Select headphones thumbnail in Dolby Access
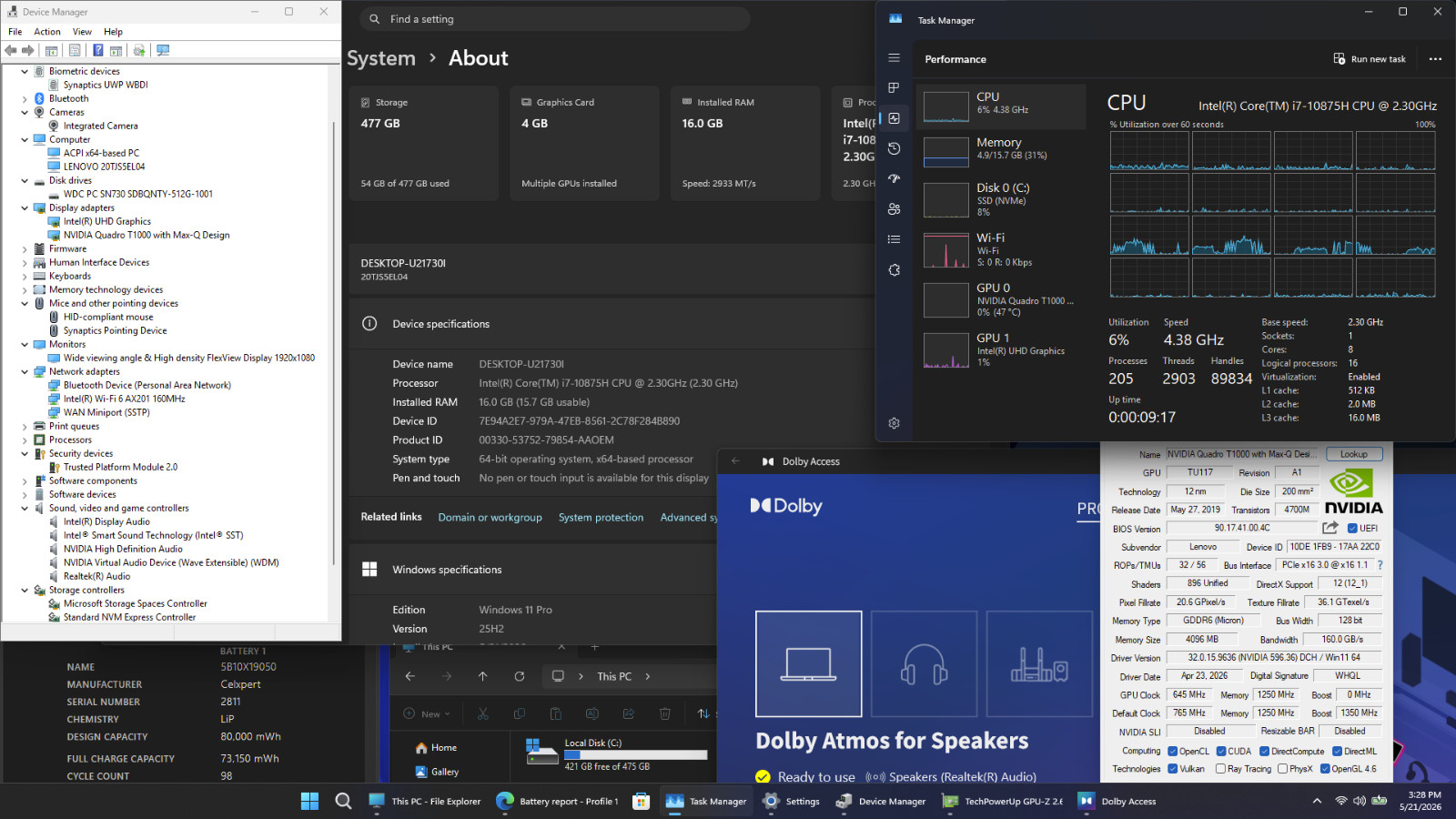 click(x=924, y=663)
